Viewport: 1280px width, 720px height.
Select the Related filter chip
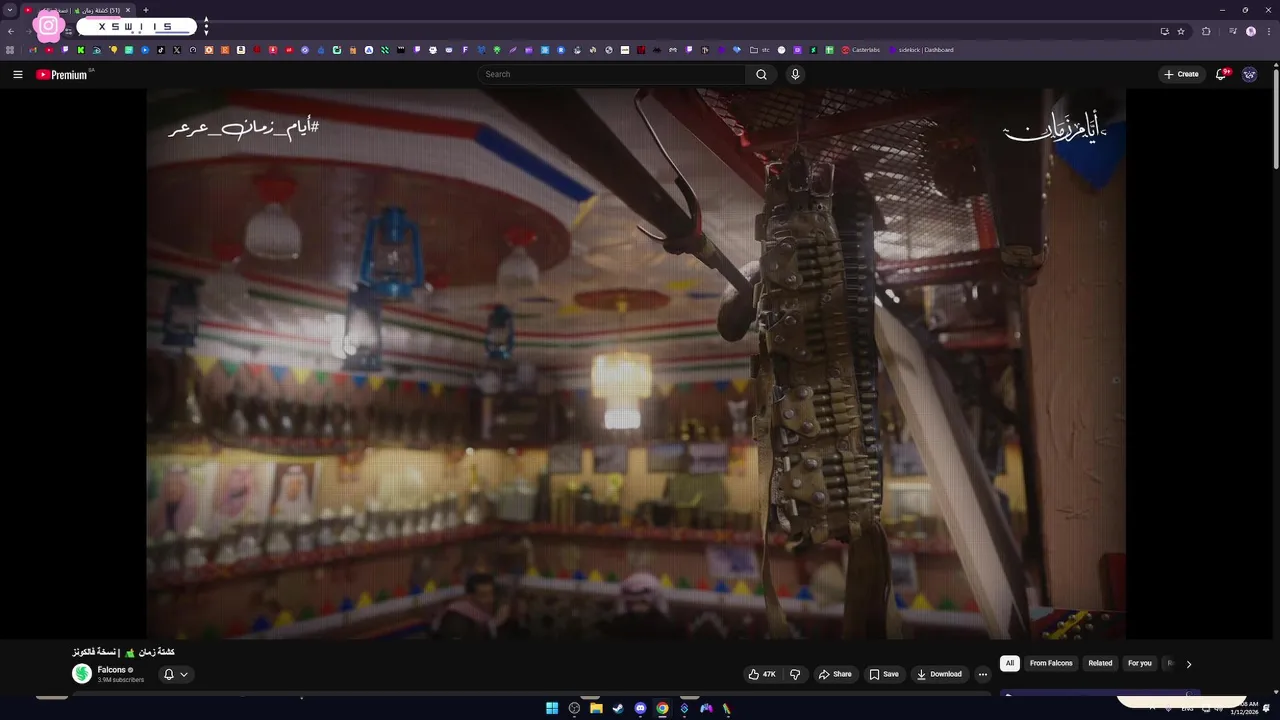1100,663
